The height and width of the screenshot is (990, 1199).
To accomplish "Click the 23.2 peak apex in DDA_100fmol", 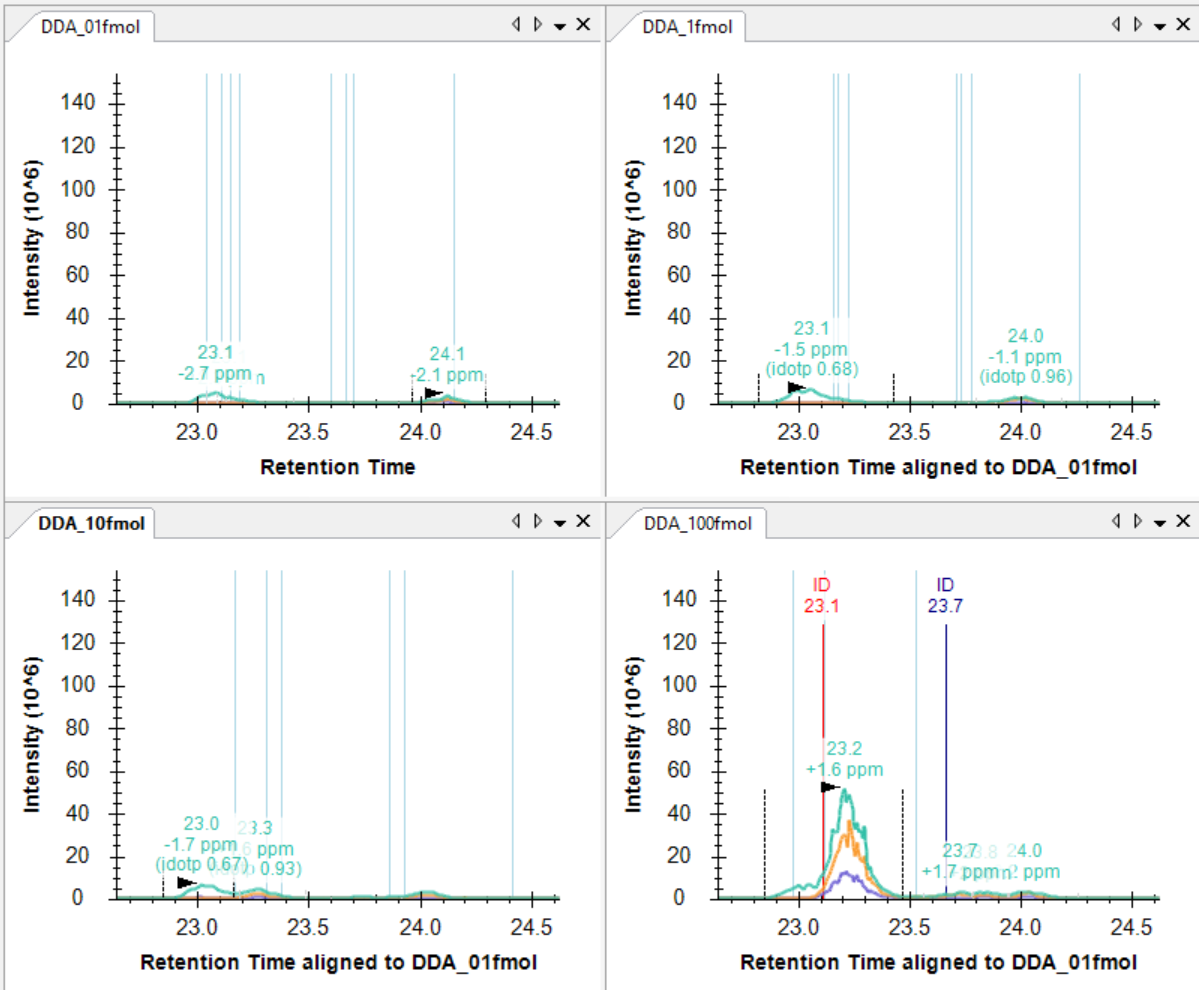I will pos(847,791).
